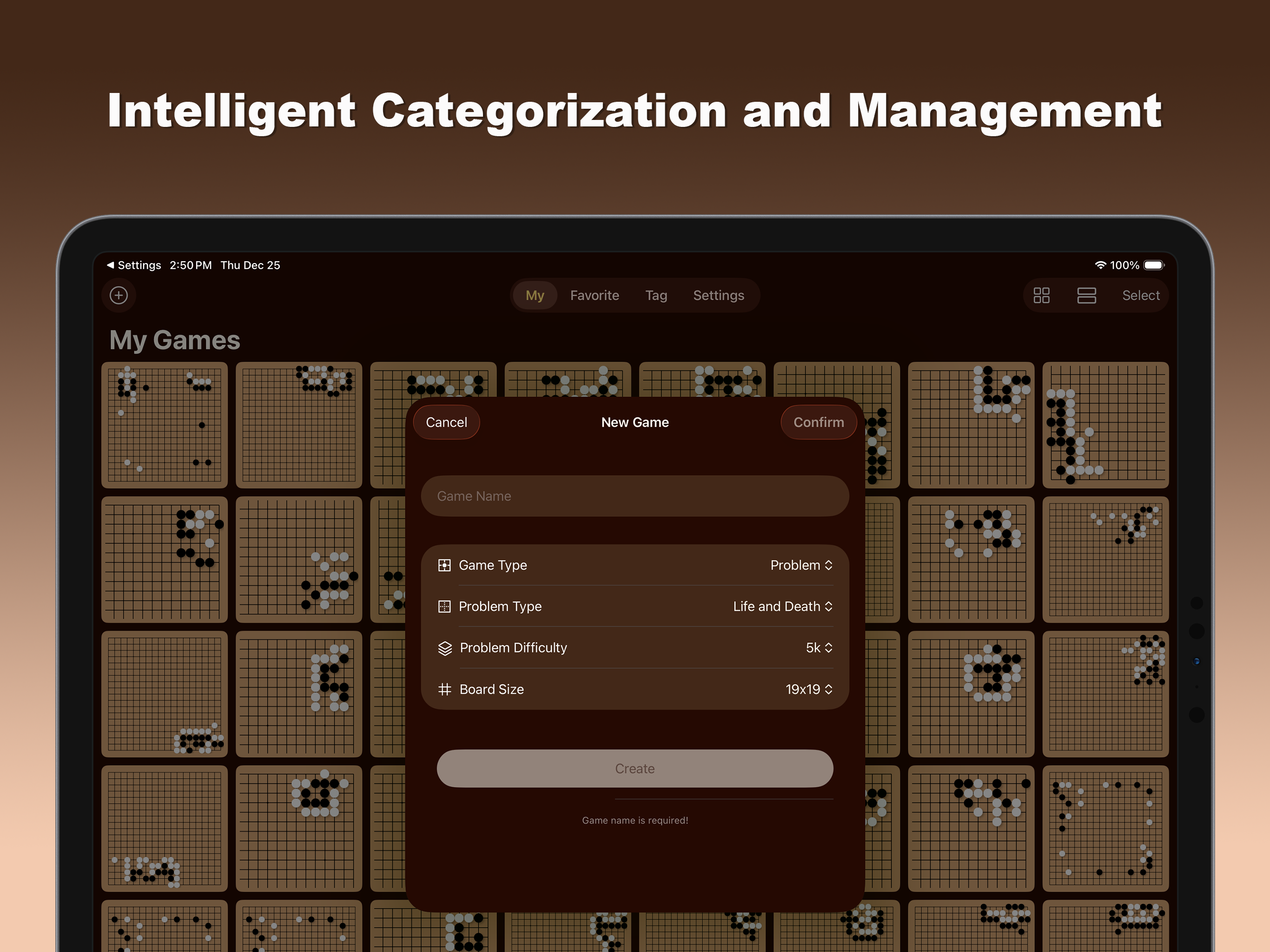Tap the Wi-Fi status icon
Viewport: 1270px width, 952px height.
[x=1100, y=265]
